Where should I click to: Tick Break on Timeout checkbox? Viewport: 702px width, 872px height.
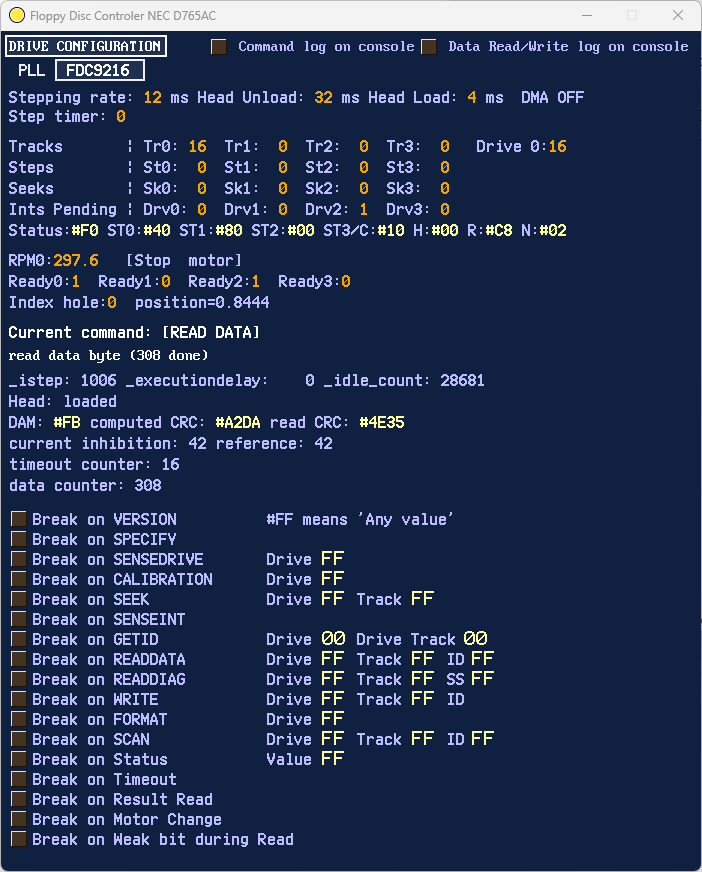pyautogui.click(x=19, y=780)
